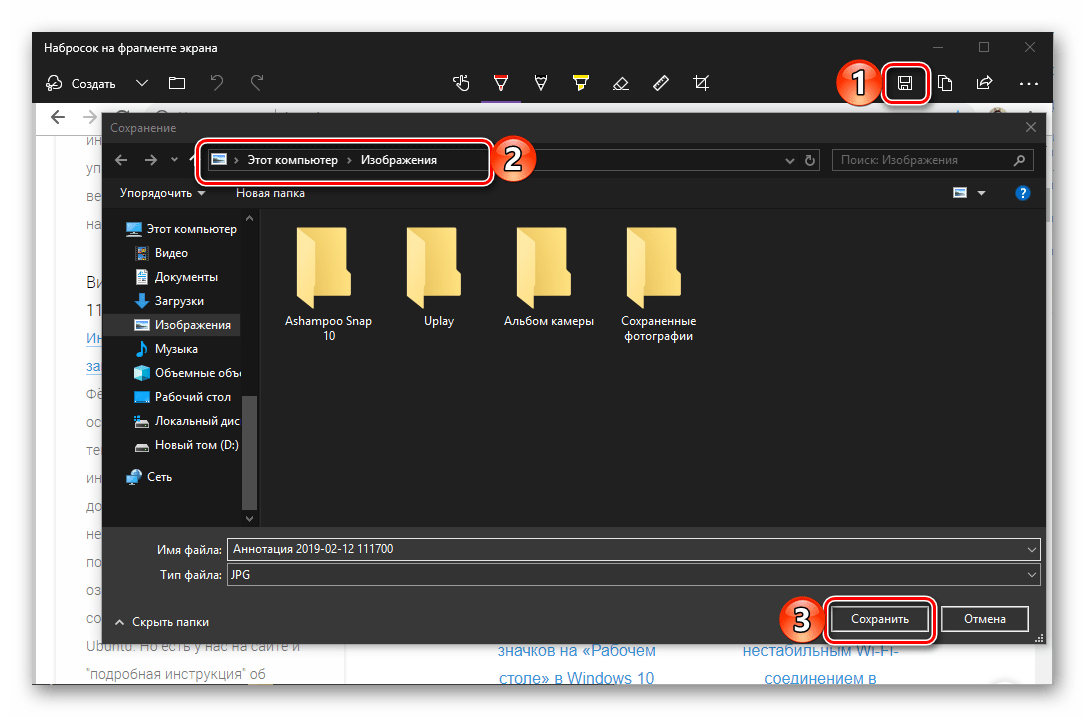Screen dimensions: 1086x717
Task: Click Новая папка in dialog toolbar
Action: [270, 193]
